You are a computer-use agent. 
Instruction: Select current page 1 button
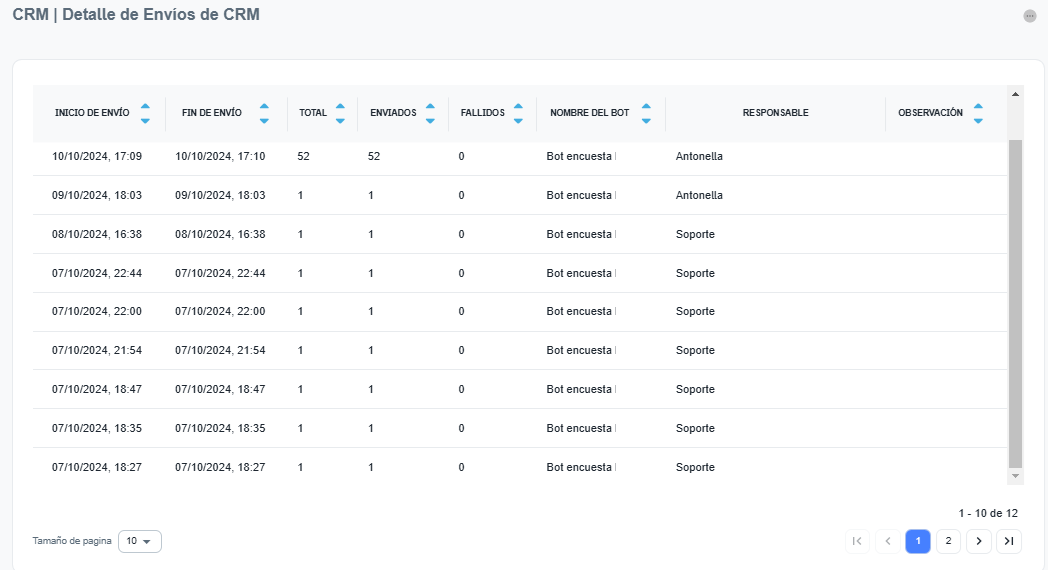918,541
